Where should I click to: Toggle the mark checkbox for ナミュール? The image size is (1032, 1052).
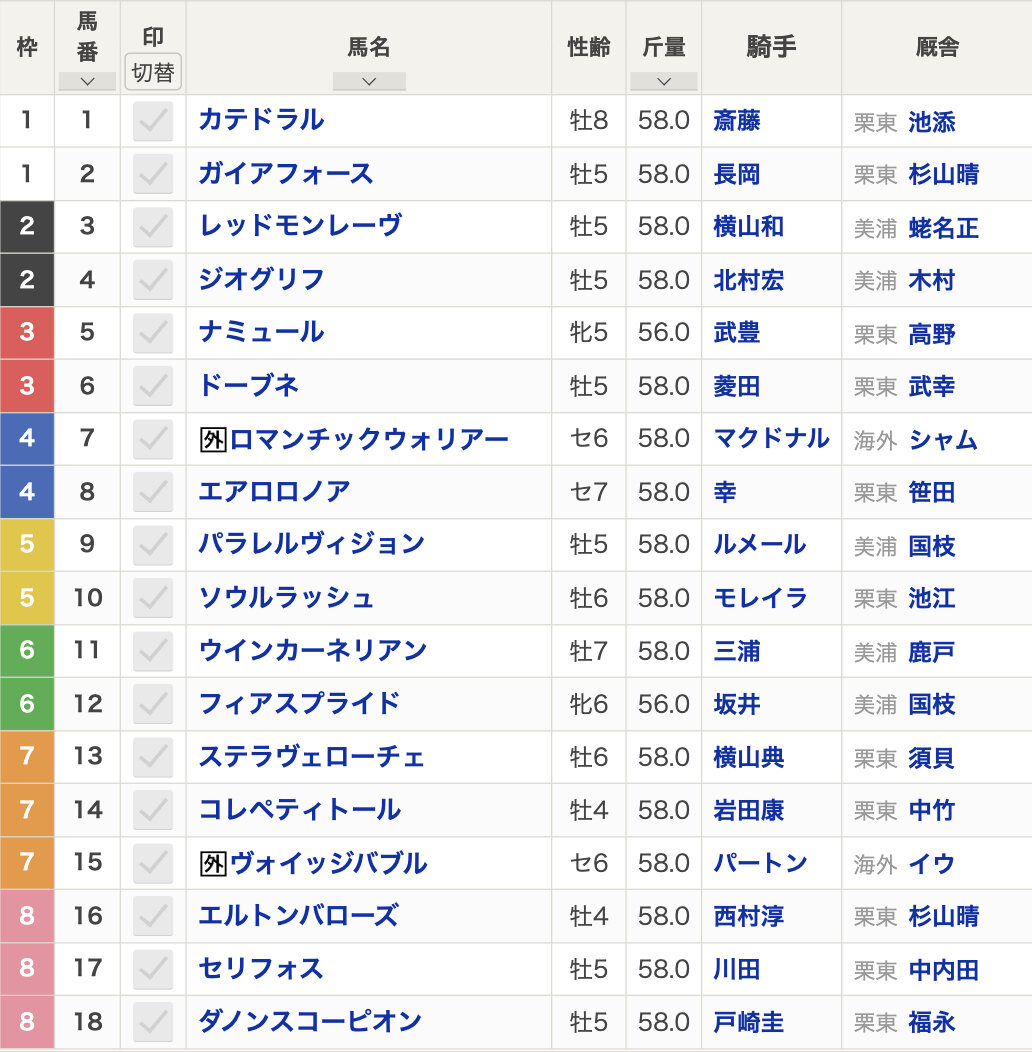pyautogui.click(x=153, y=333)
